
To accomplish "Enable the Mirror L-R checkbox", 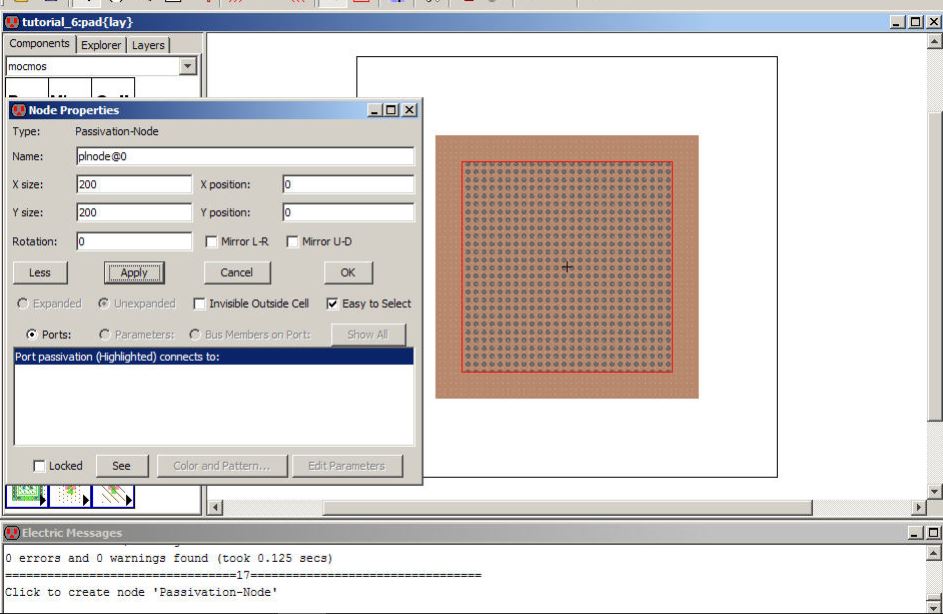I will pos(211,242).
